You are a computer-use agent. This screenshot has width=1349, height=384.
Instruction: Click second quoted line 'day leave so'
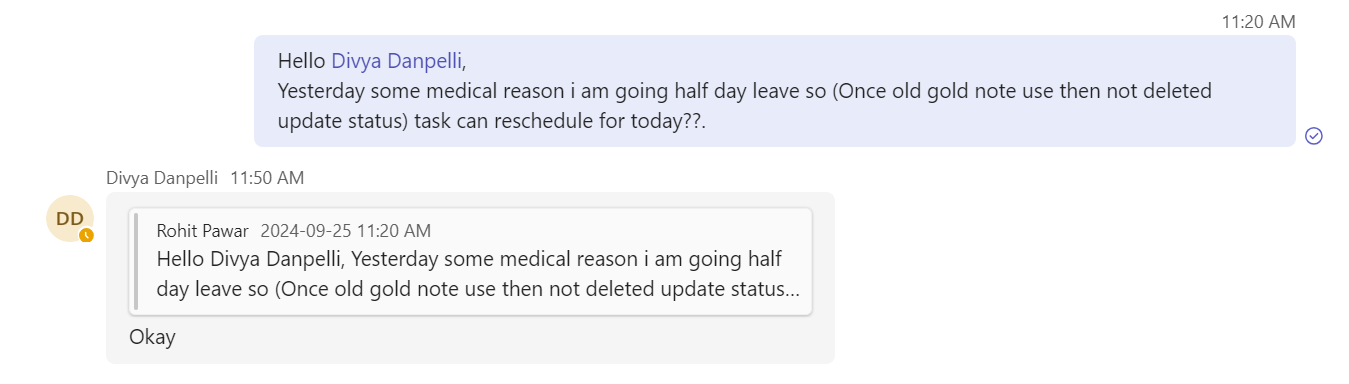point(478,290)
